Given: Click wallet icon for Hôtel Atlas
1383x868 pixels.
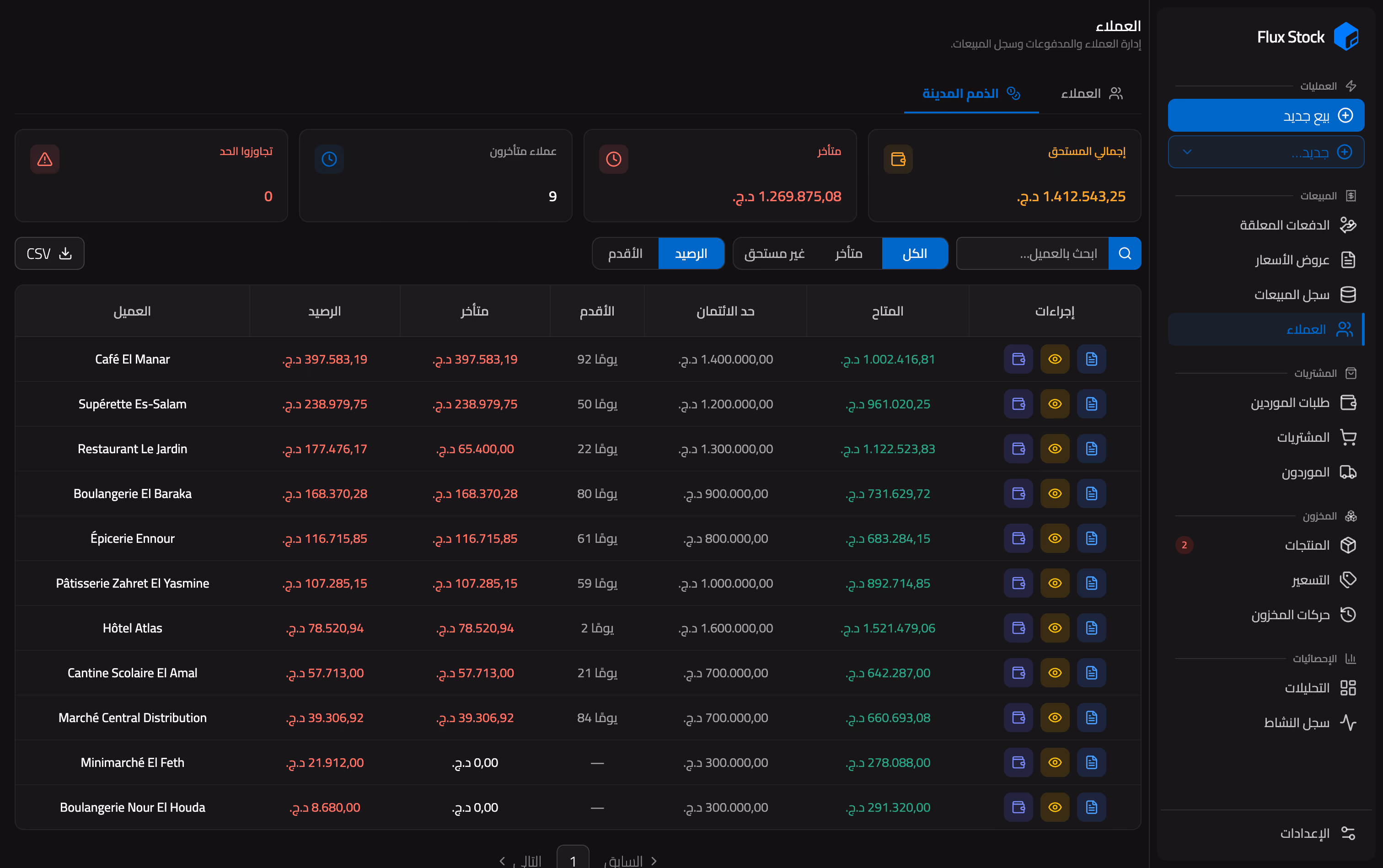Looking at the screenshot, I should 1018,628.
